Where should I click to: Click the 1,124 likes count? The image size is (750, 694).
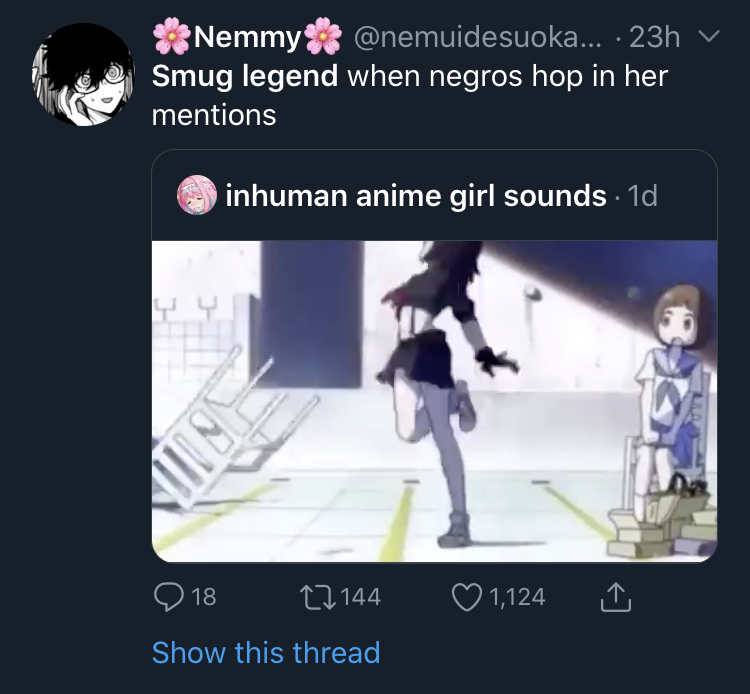517,597
